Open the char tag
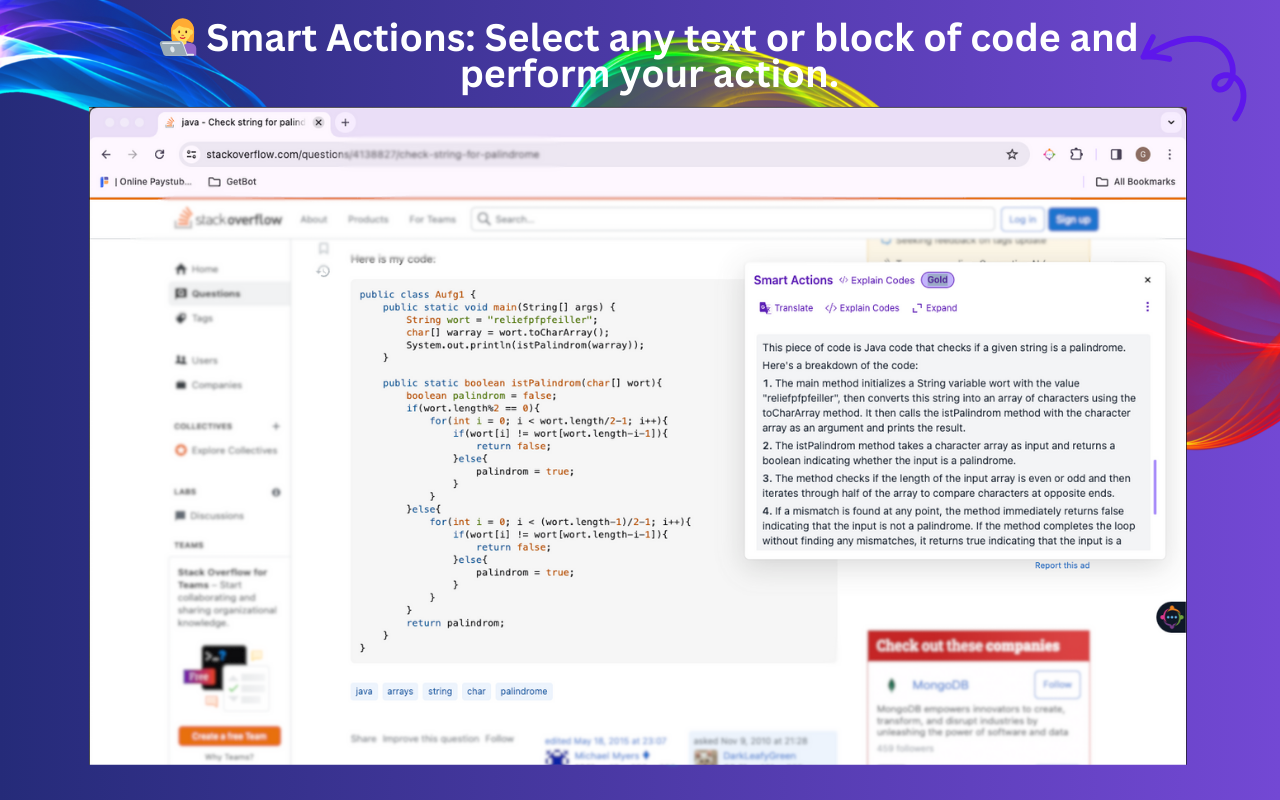Viewport: 1280px width, 800px height. pyautogui.click(x=476, y=691)
